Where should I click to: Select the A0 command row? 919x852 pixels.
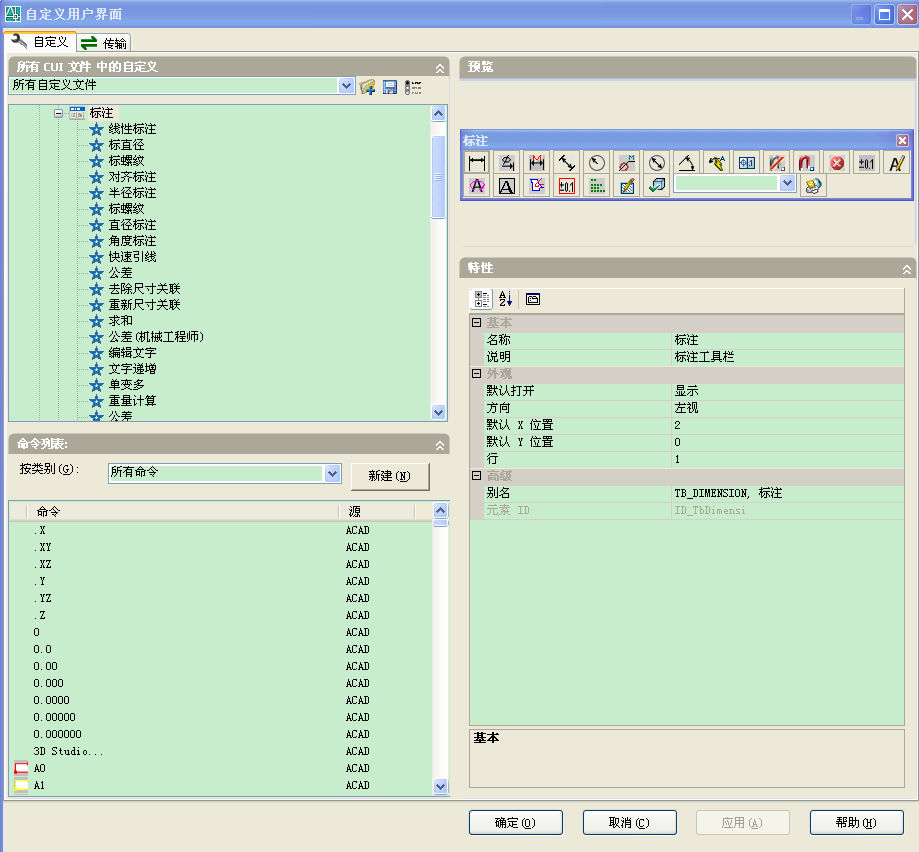[220, 768]
